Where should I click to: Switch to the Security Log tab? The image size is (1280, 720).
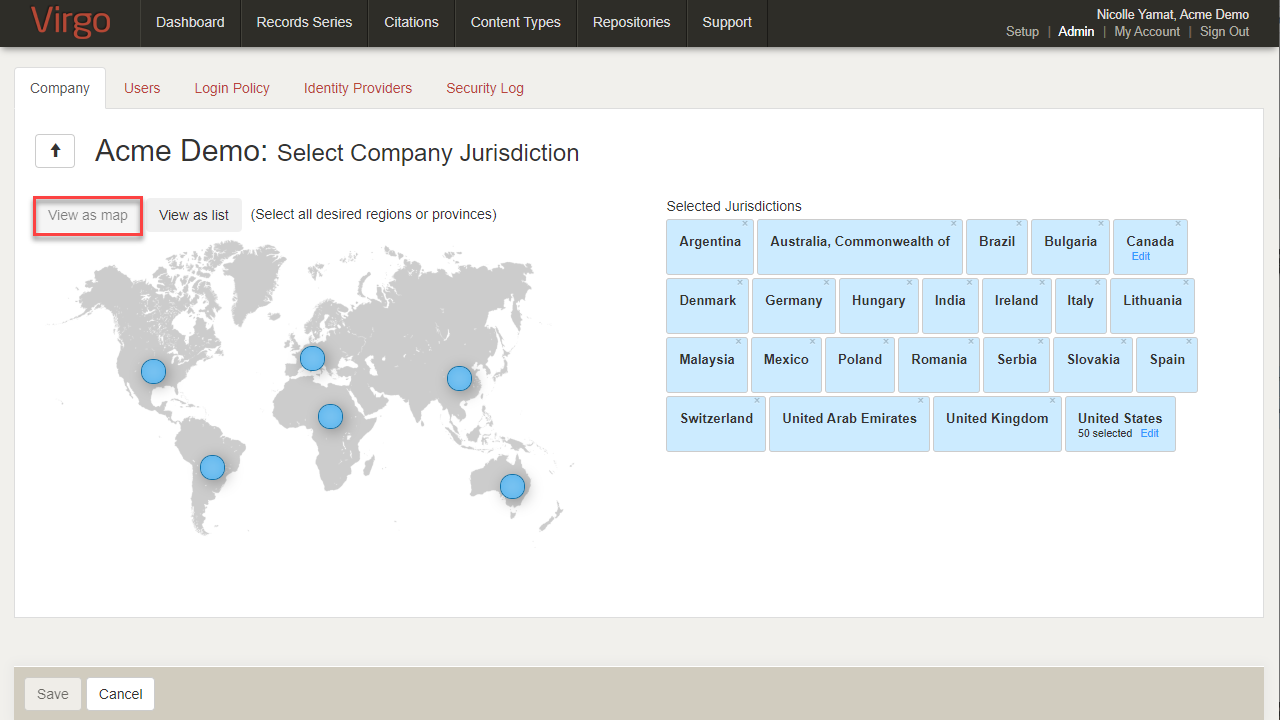[484, 88]
